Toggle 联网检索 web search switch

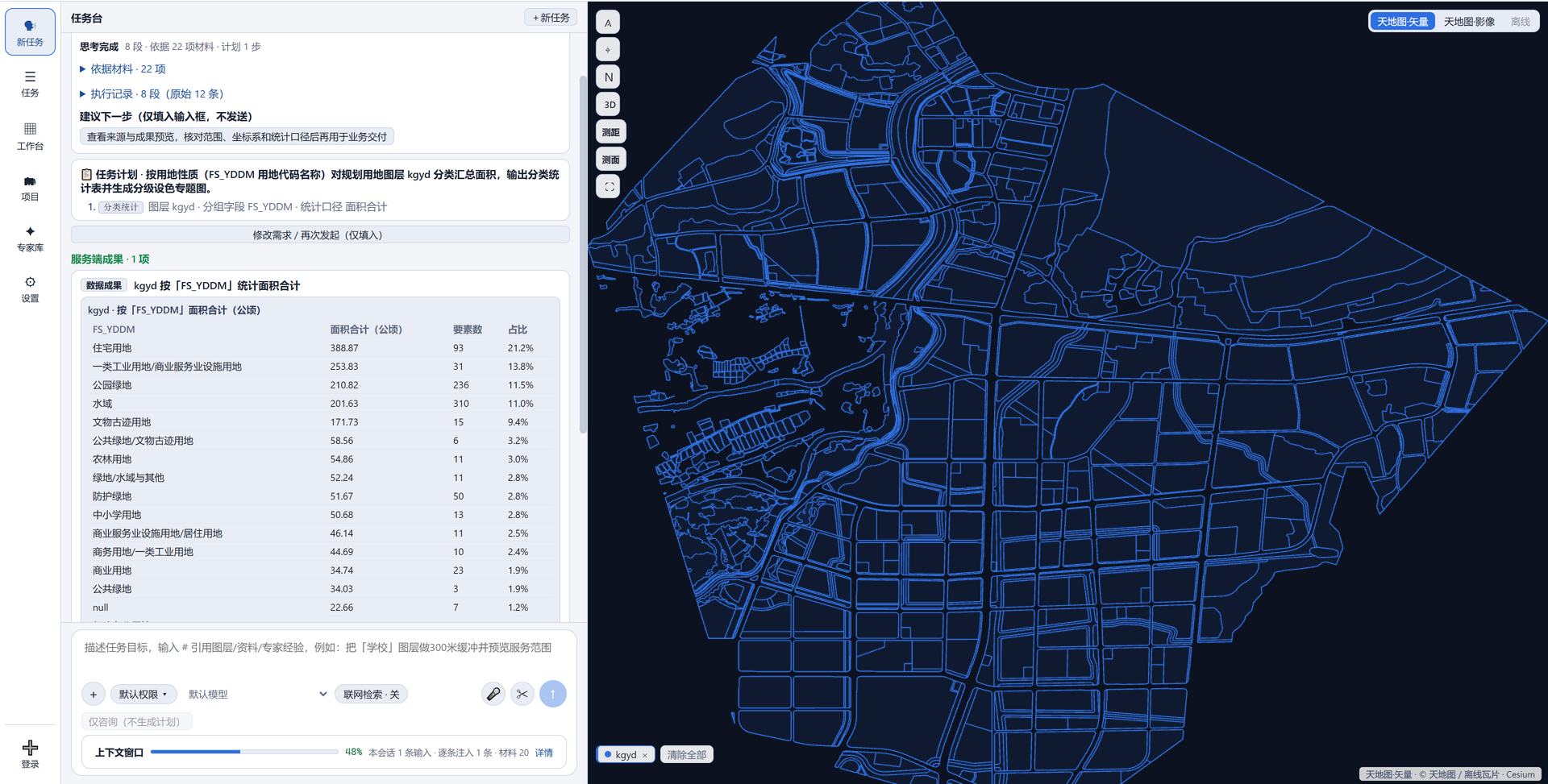(371, 694)
